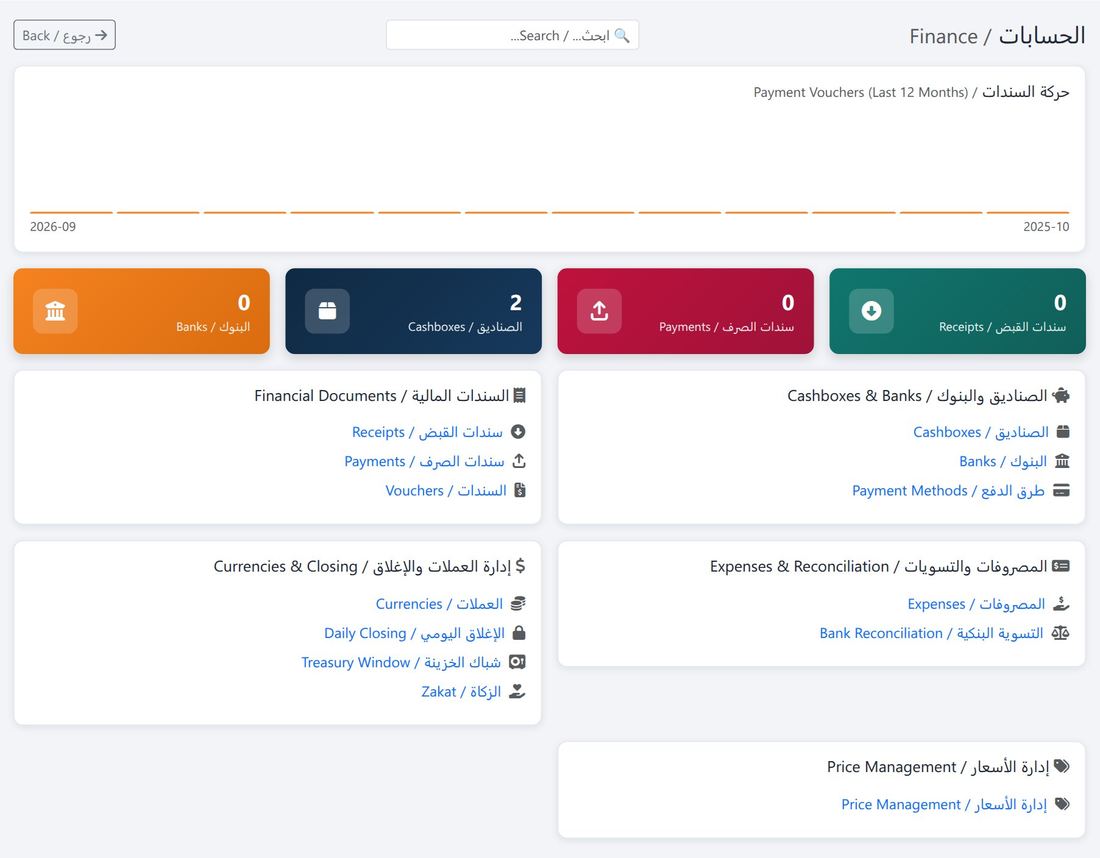Open the Daily Closing / الإغلاق اليومي link

(415, 634)
